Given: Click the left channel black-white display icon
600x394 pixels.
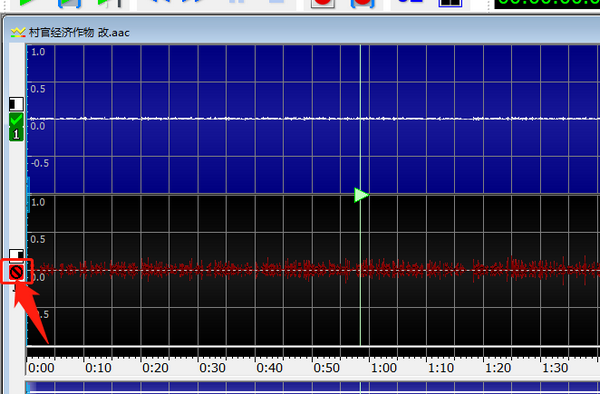Looking at the screenshot, I should 16,104.
